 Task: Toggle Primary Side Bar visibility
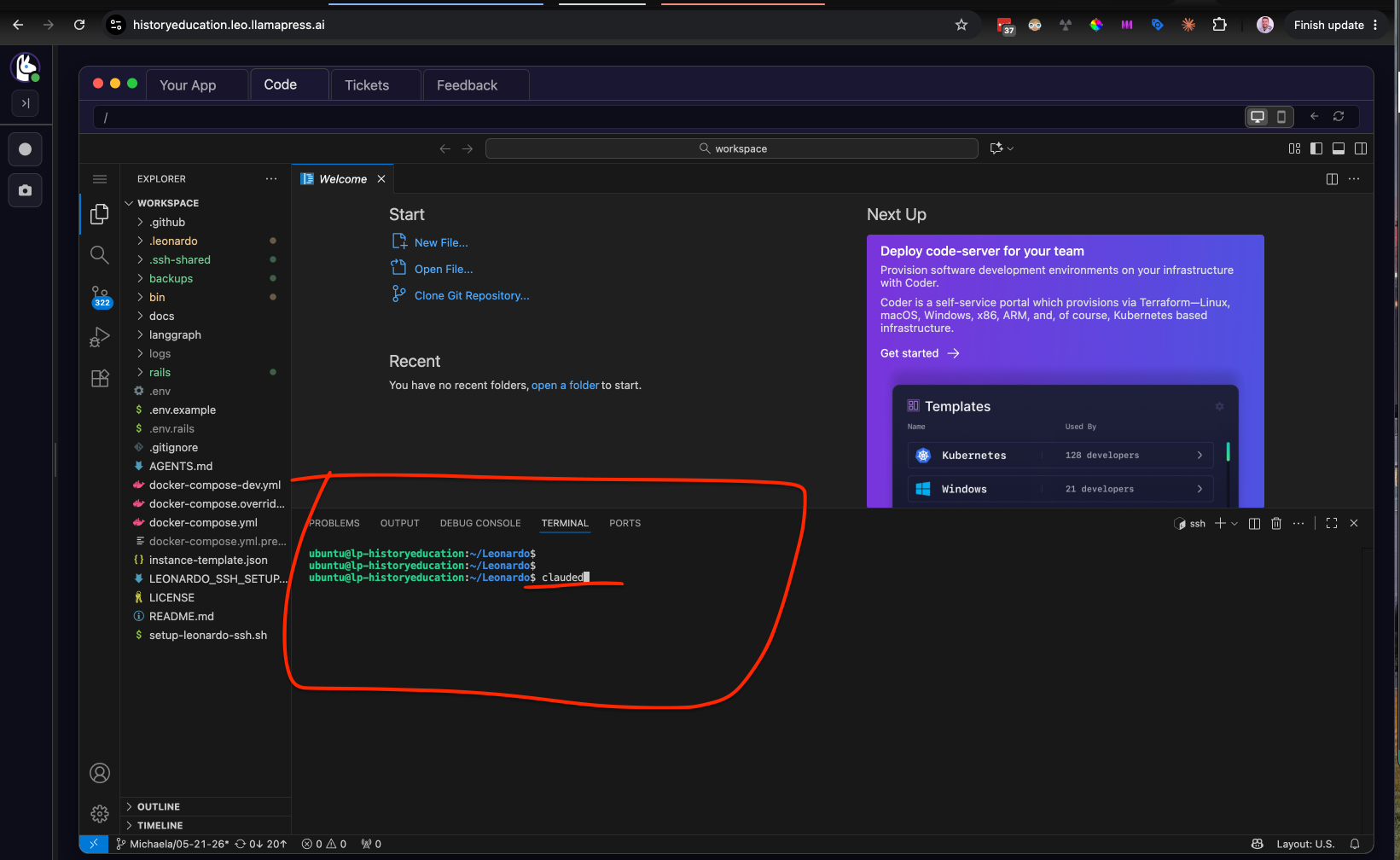pyautogui.click(x=1316, y=148)
